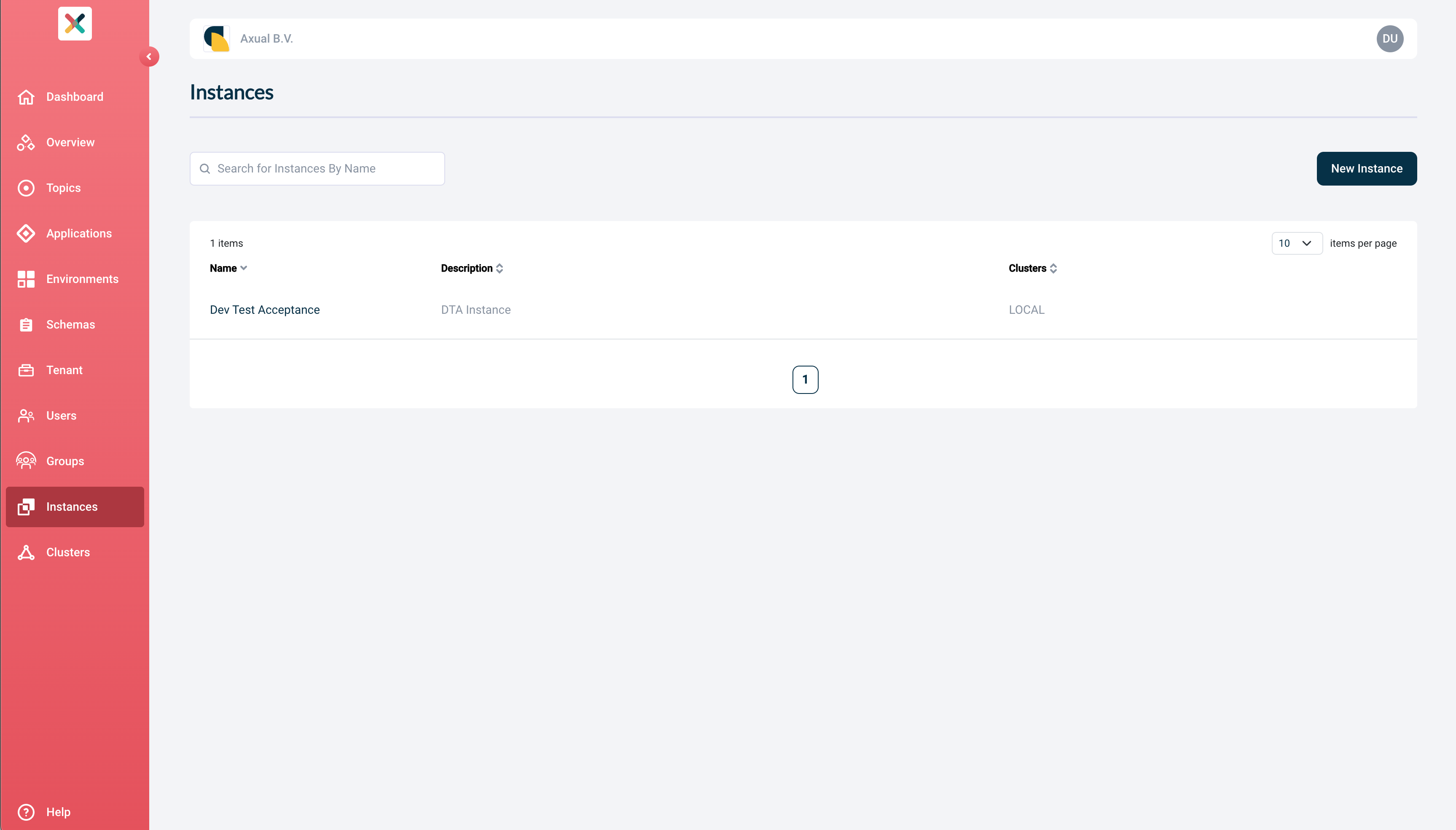Go to the Users section
Viewport: 1456px width, 830px height.
click(61, 415)
